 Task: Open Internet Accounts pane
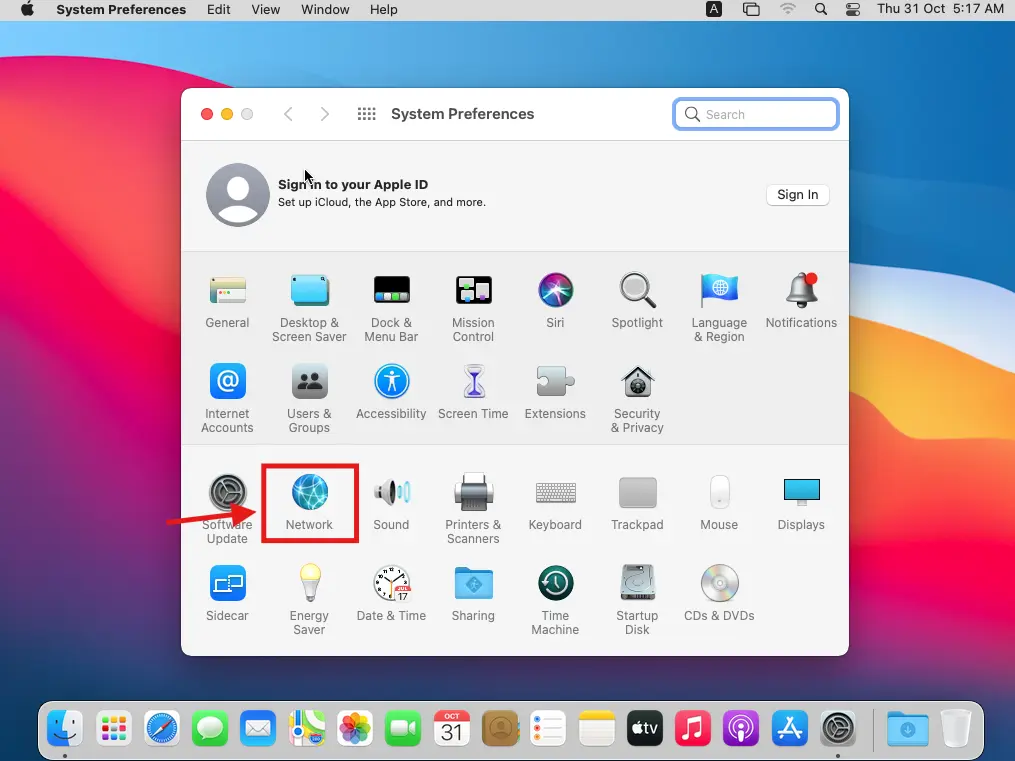click(x=227, y=399)
